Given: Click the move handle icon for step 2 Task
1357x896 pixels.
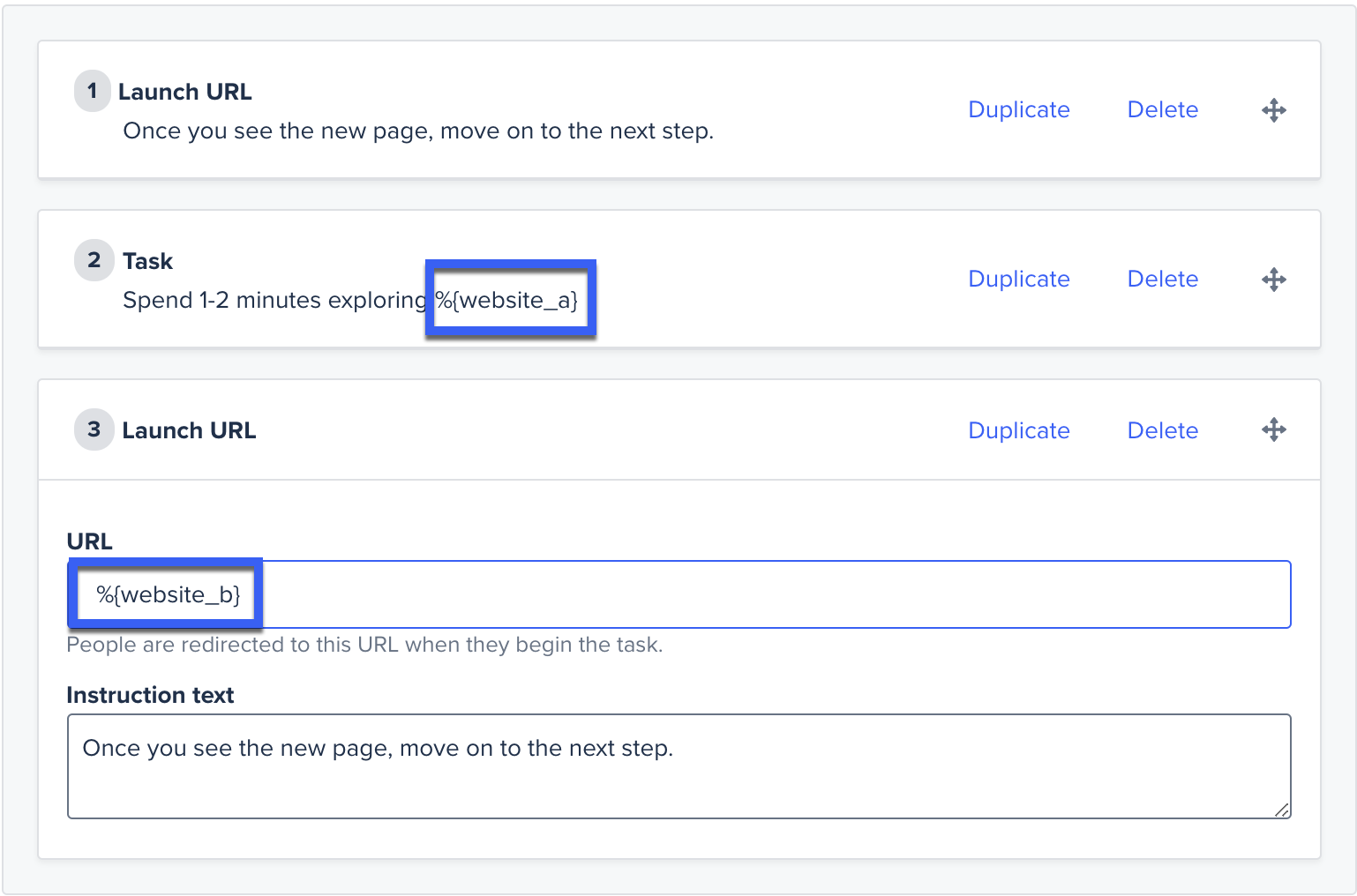Looking at the screenshot, I should click(1273, 280).
